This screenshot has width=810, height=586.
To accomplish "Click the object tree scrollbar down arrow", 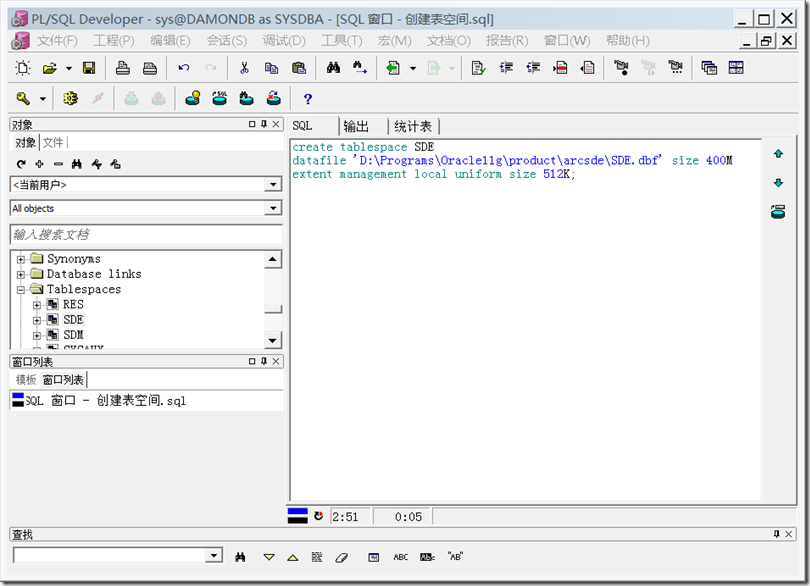I will tap(272, 340).
